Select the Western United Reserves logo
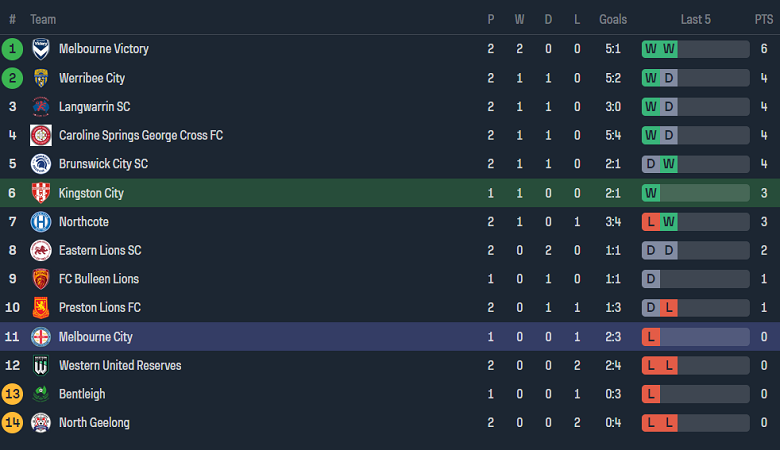 (x=41, y=366)
